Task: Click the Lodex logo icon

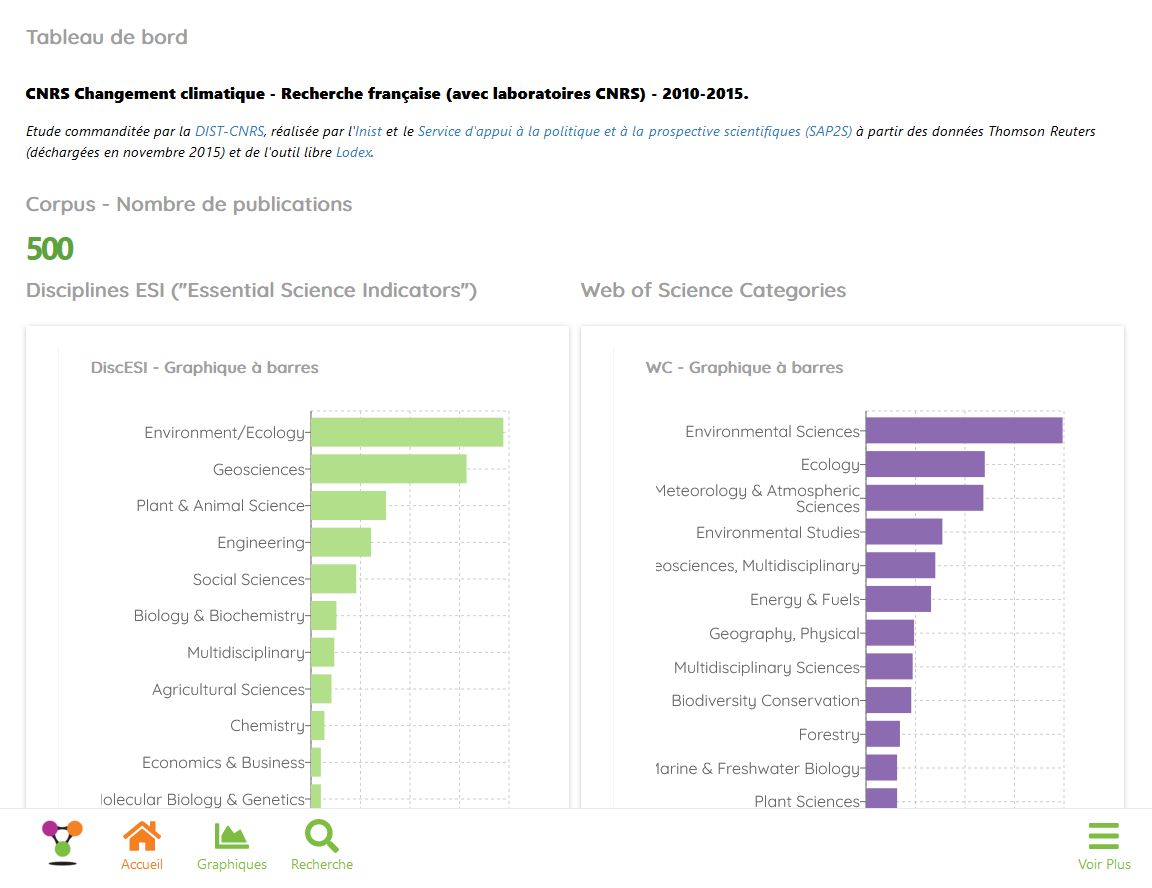Action: (x=62, y=842)
